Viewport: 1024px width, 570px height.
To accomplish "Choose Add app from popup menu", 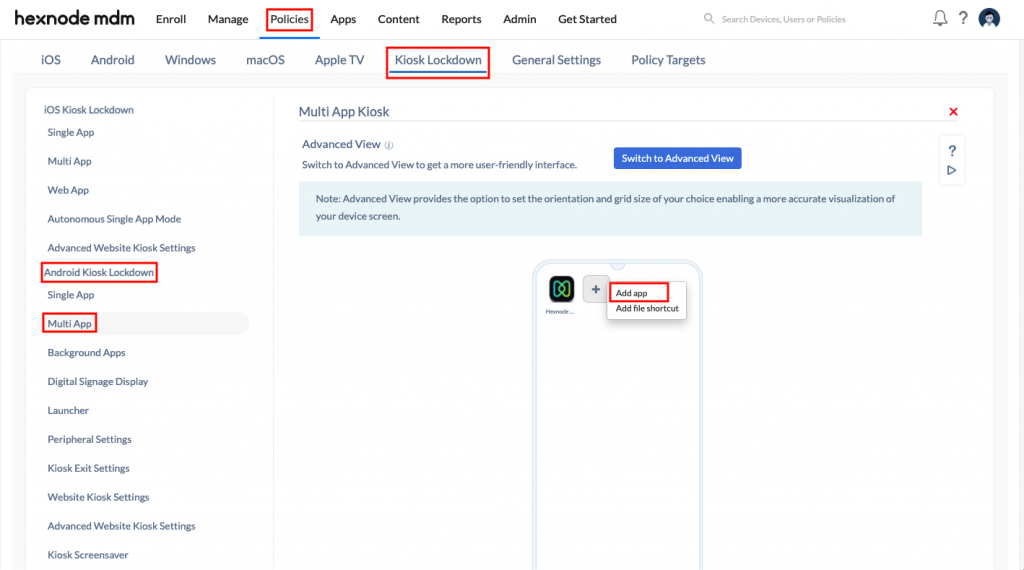I will click(632, 293).
